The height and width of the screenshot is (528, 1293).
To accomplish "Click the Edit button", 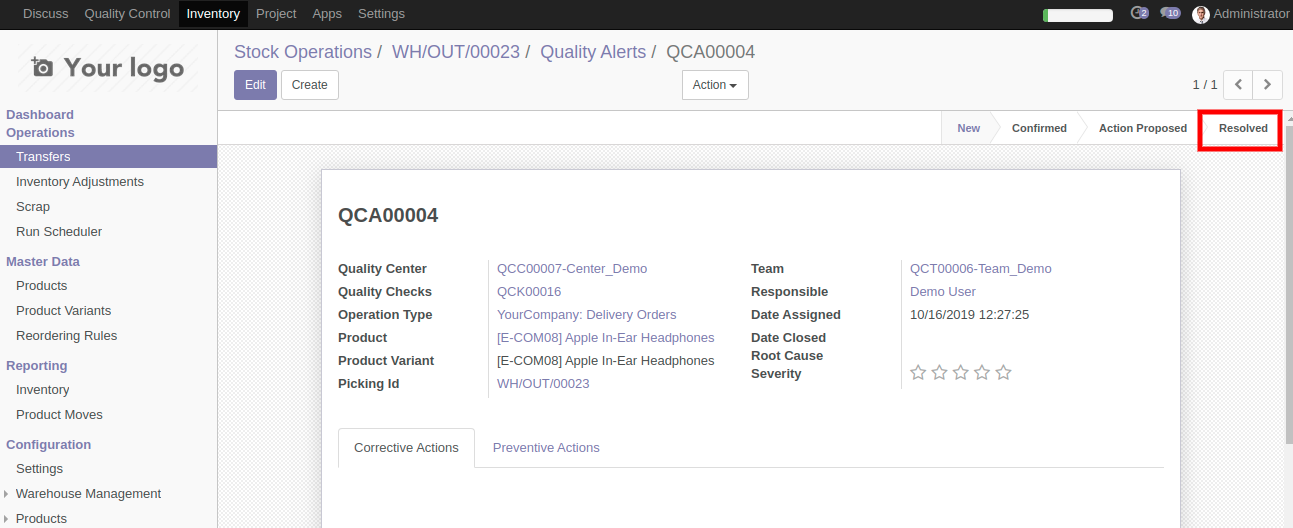I will (x=255, y=85).
